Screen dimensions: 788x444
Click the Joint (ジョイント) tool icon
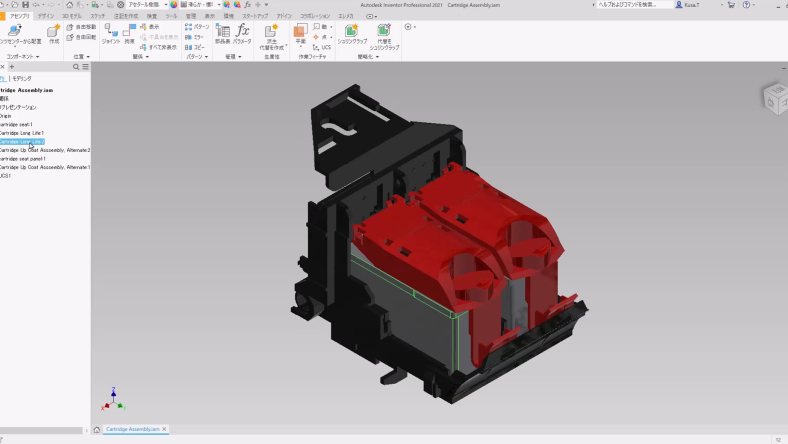tap(110, 32)
